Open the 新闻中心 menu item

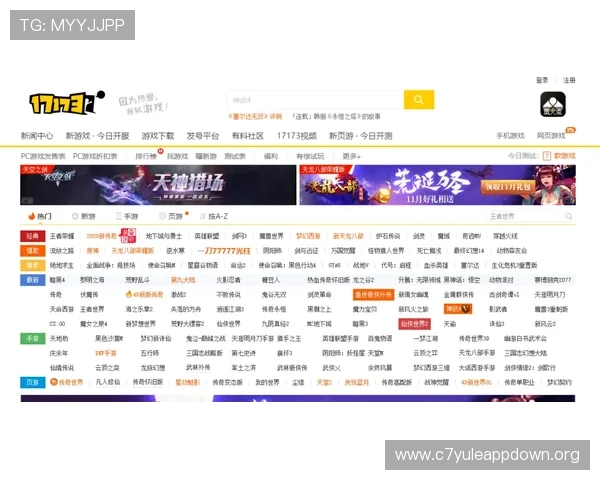pyautogui.click(x=37, y=136)
